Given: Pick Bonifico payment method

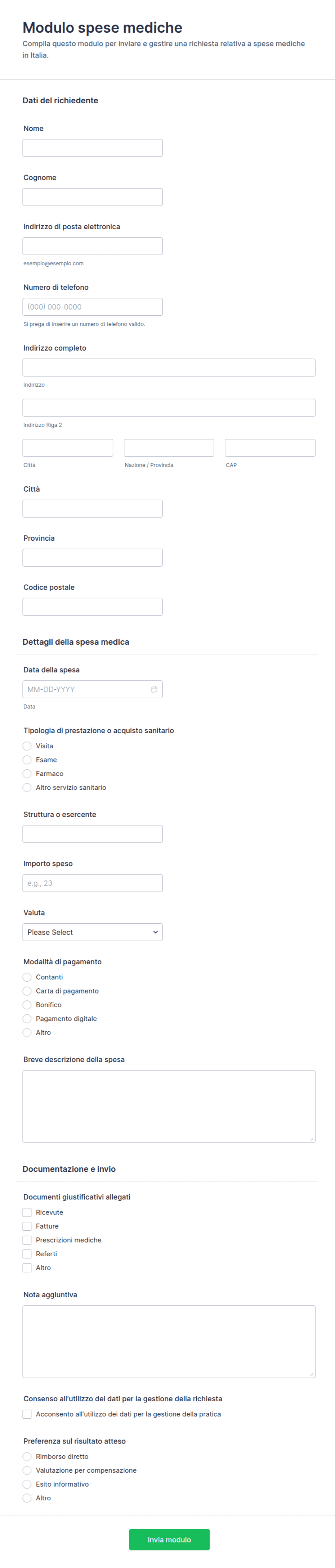Looking at the screenshot, I should click(27, 1005).
